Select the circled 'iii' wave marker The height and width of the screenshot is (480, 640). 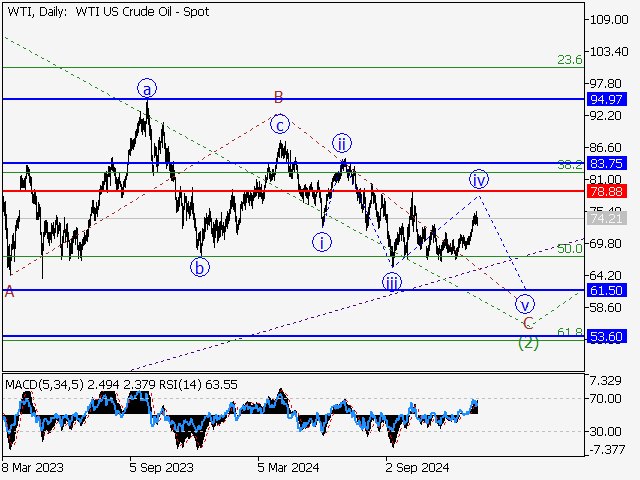point(392,283)
